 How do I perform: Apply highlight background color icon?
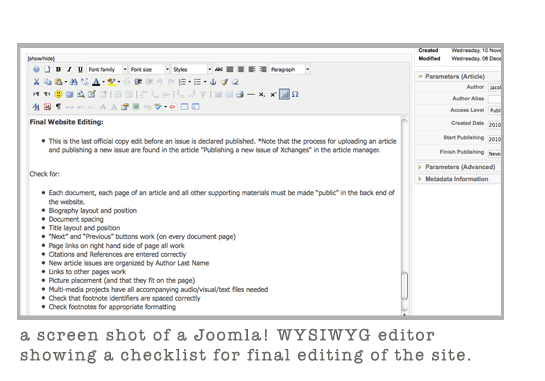tap(112, 82)
